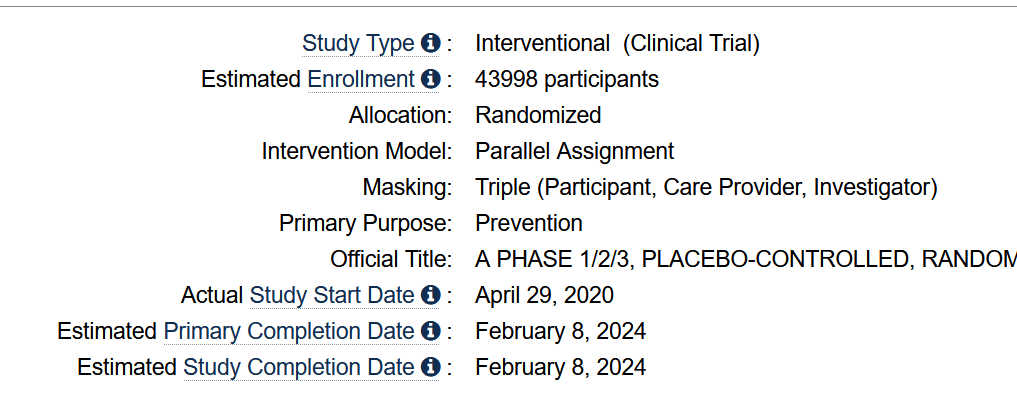
Task: Click the Interventional (Clinical Trial) value
Action: pos(617,44)
